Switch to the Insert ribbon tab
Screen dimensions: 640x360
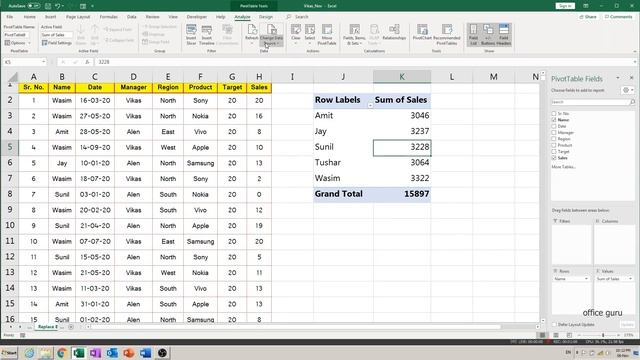point(50,17)
